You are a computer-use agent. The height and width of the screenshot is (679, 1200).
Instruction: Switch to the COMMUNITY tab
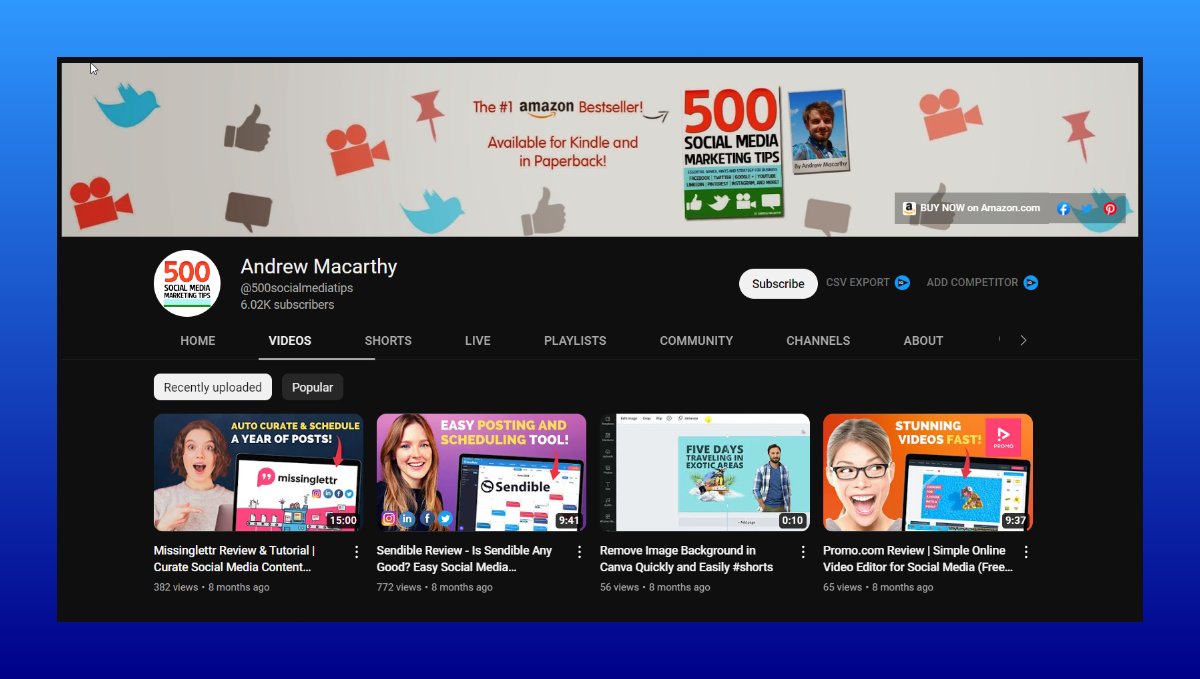coord(696,341)
